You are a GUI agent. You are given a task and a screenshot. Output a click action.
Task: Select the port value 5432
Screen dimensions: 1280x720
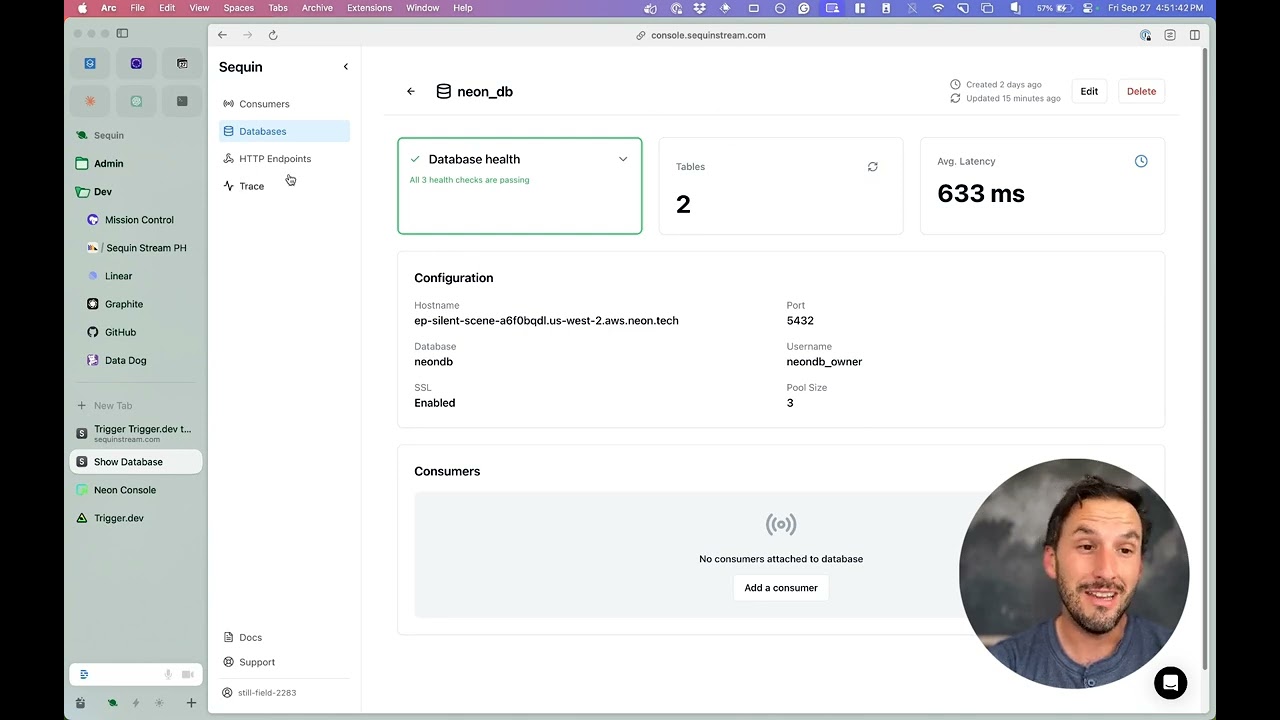pos(800,321)
